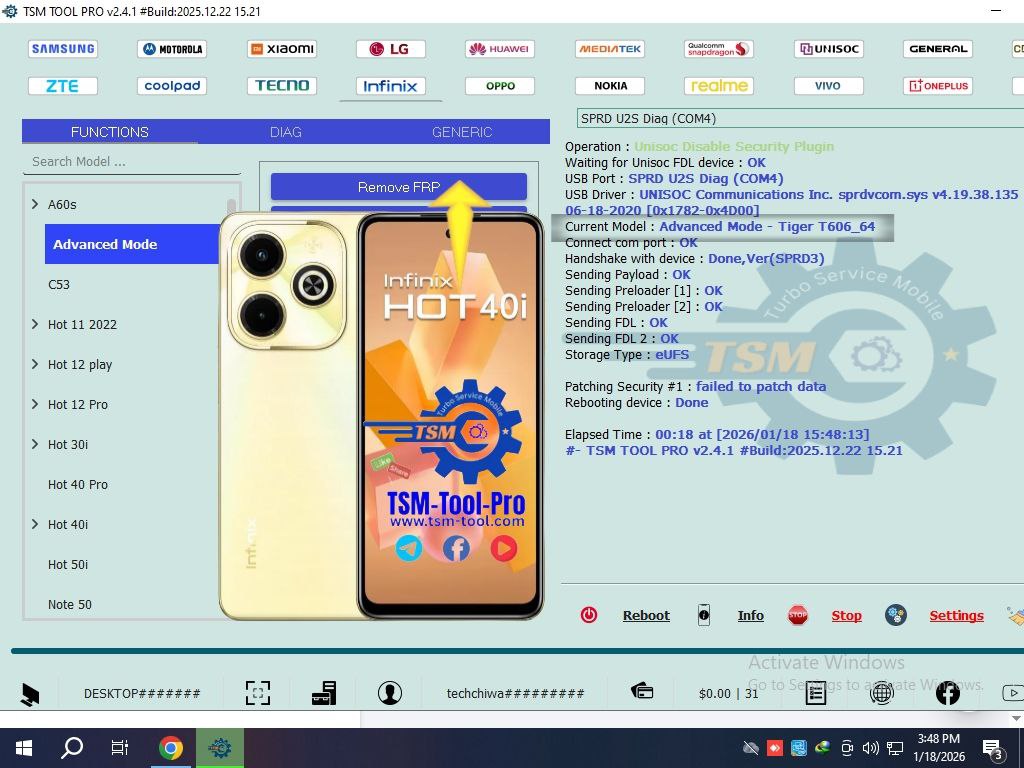
Task: Click the user account avatar icon
Action: (390, 693)
